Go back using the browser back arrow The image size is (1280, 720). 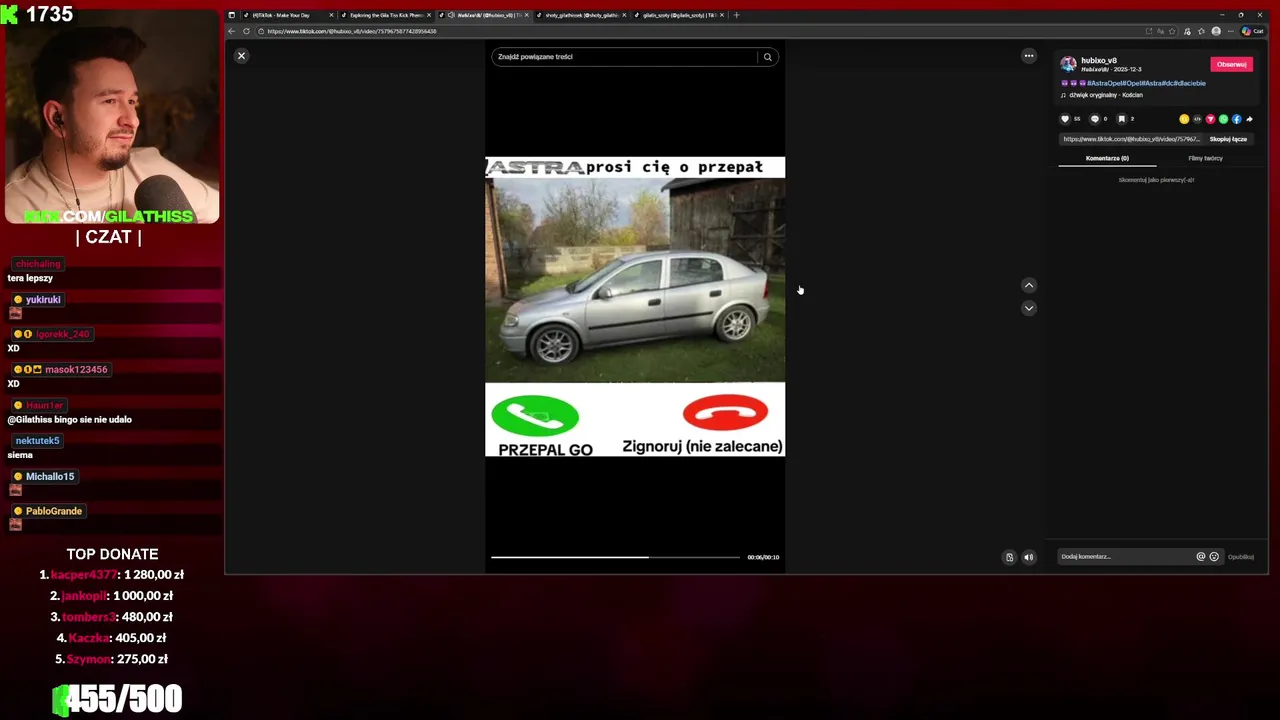(231, 31)
